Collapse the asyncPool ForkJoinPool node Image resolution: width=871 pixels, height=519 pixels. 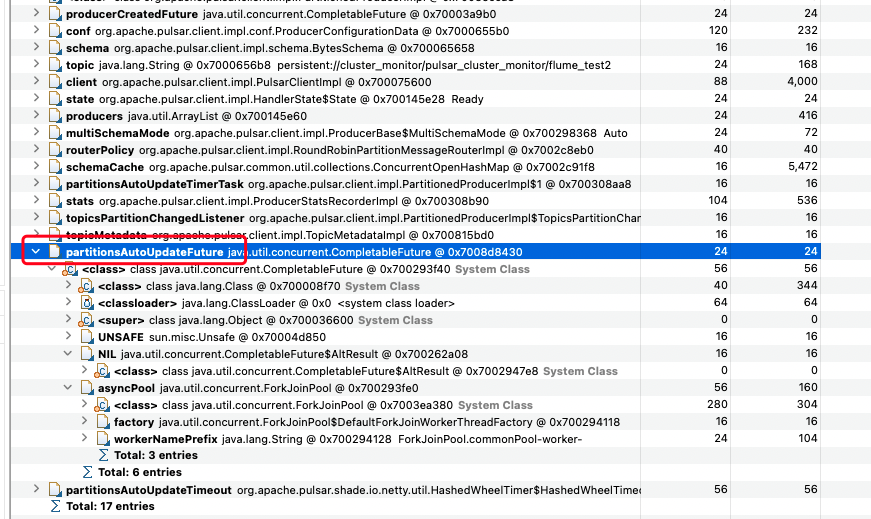[68, 387]
